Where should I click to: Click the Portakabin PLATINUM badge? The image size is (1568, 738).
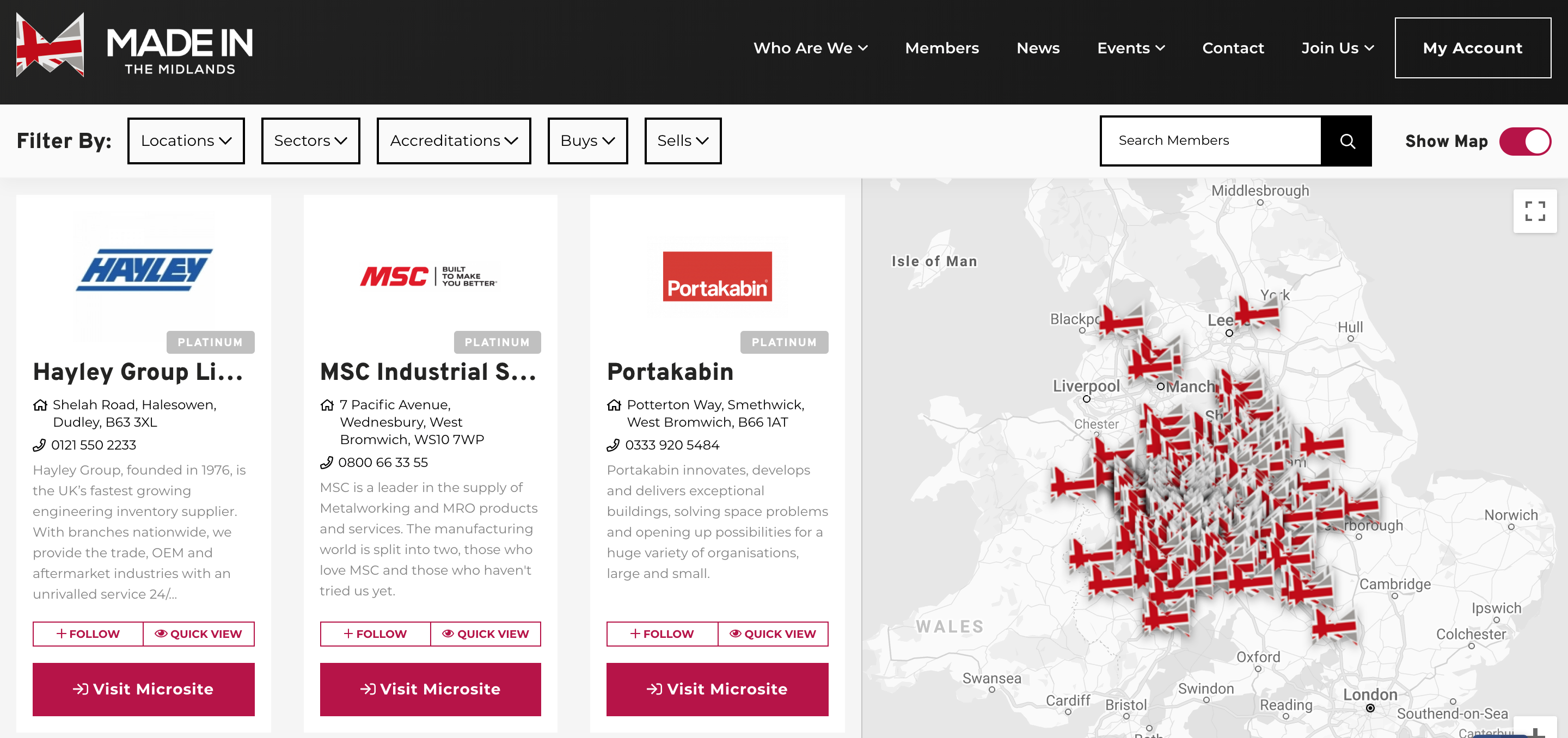(x=784, y=342)
